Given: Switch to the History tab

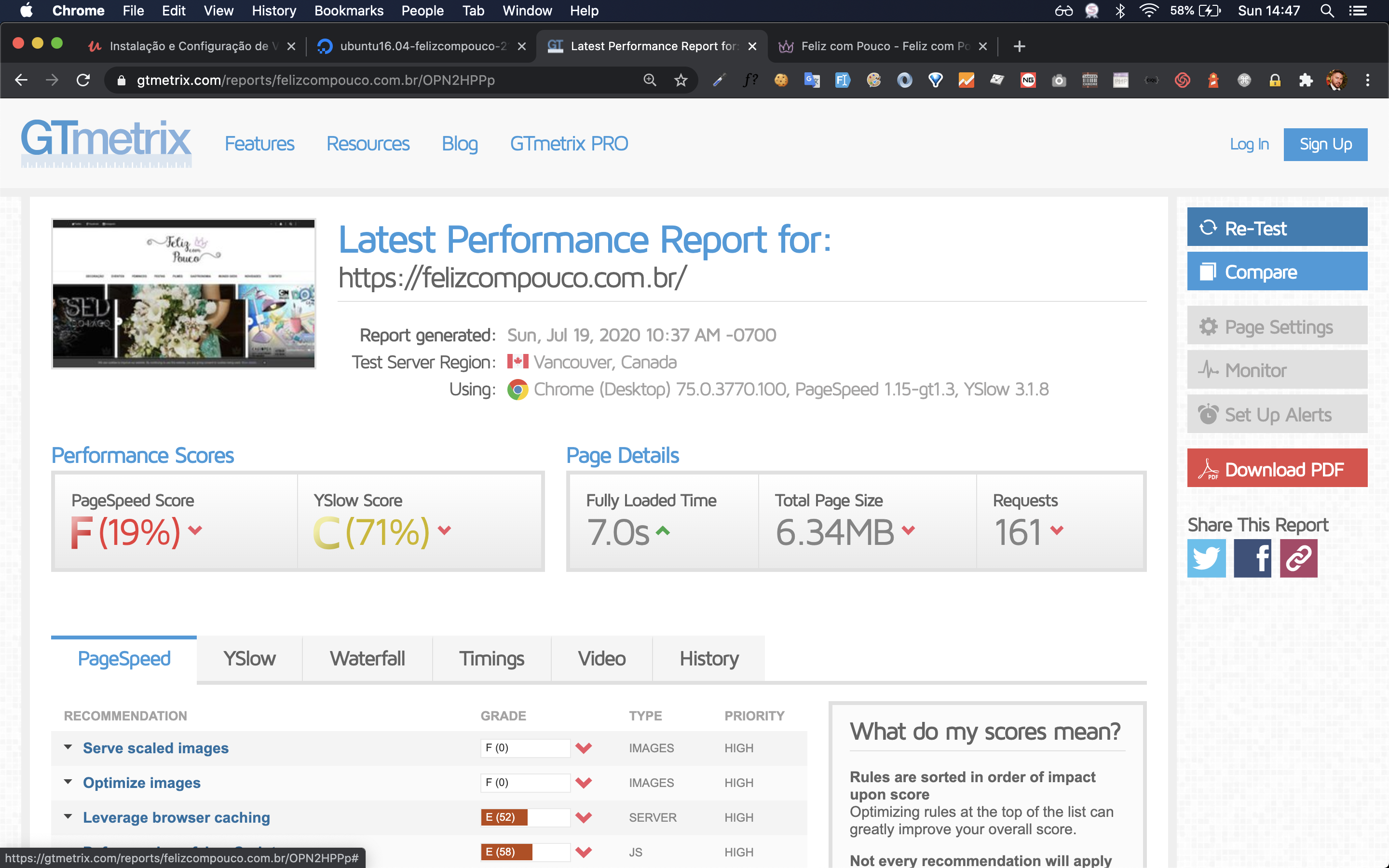Looking at the screenshot, I should 709,658.
